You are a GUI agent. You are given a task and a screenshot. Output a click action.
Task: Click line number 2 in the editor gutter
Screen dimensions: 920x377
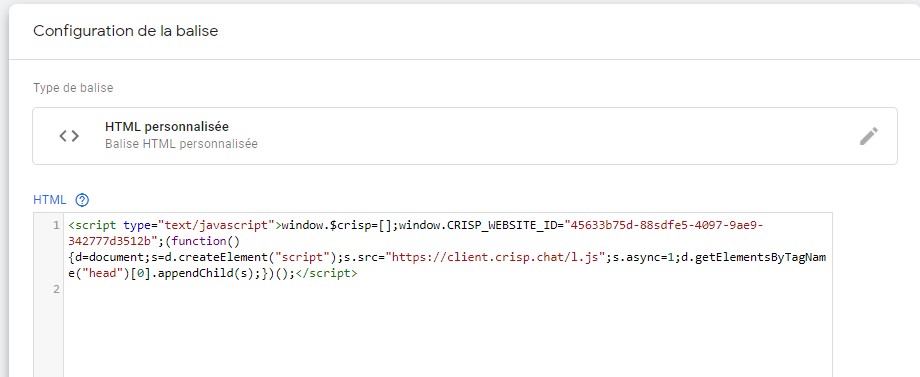(x=56, y=289)
